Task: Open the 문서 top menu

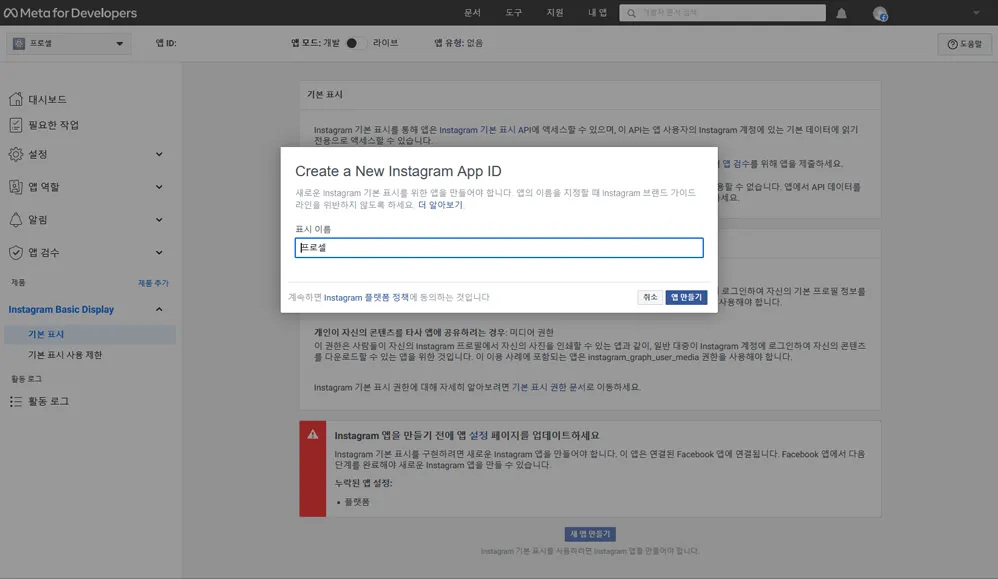Action: pyautogui.click(x=472, y=13)
